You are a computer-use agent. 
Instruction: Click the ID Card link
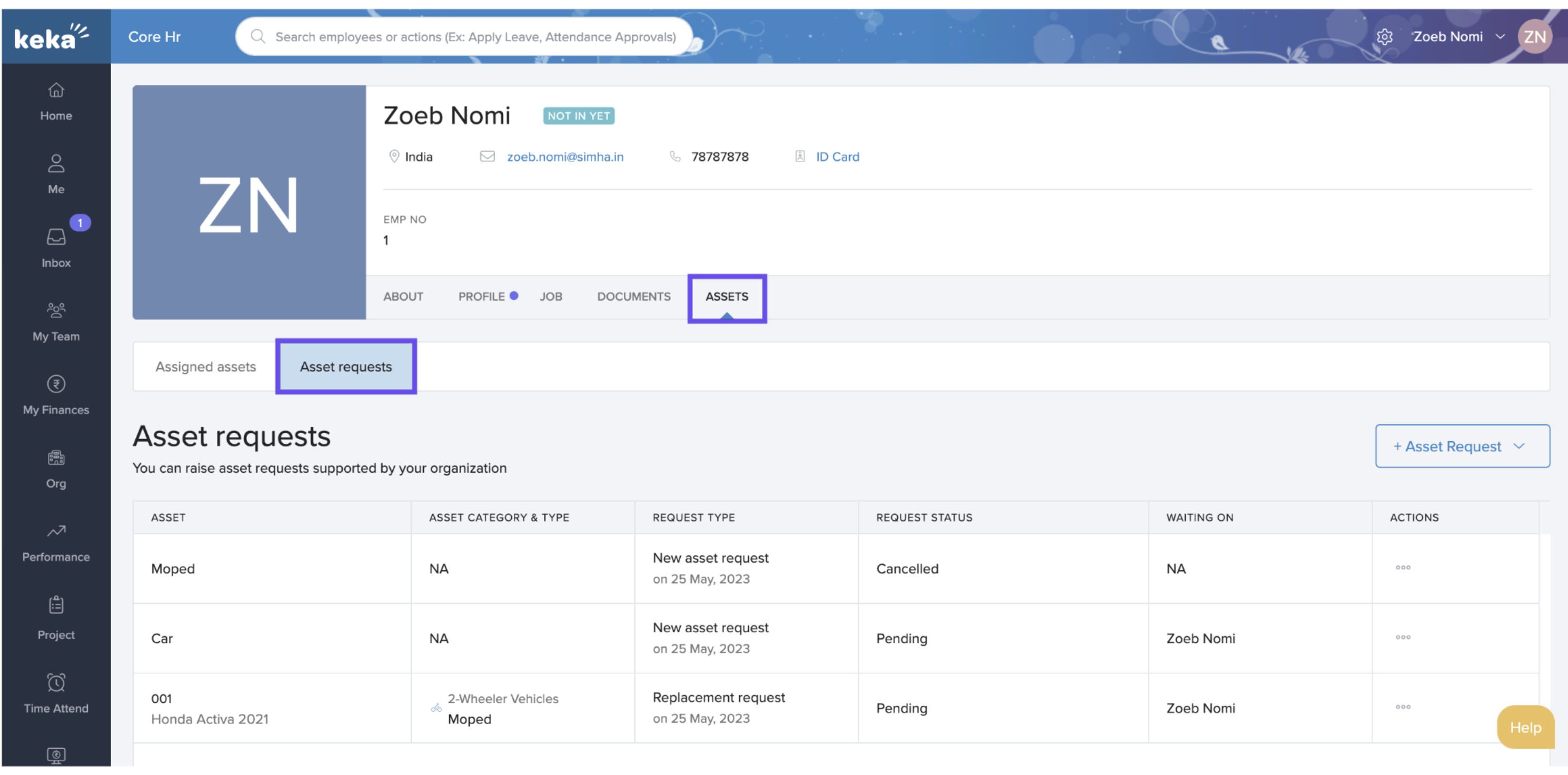tap(837, 156)
